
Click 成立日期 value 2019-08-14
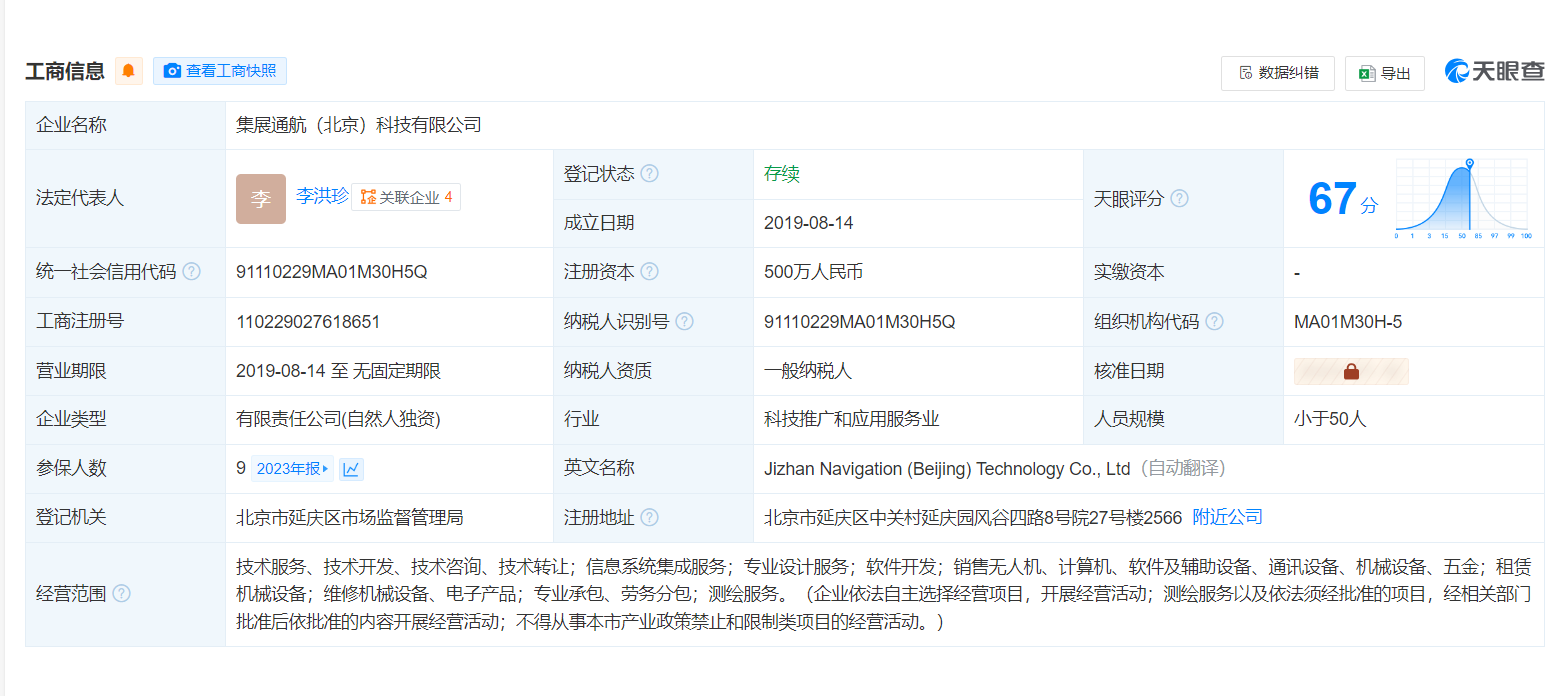[x=809, y=223]
